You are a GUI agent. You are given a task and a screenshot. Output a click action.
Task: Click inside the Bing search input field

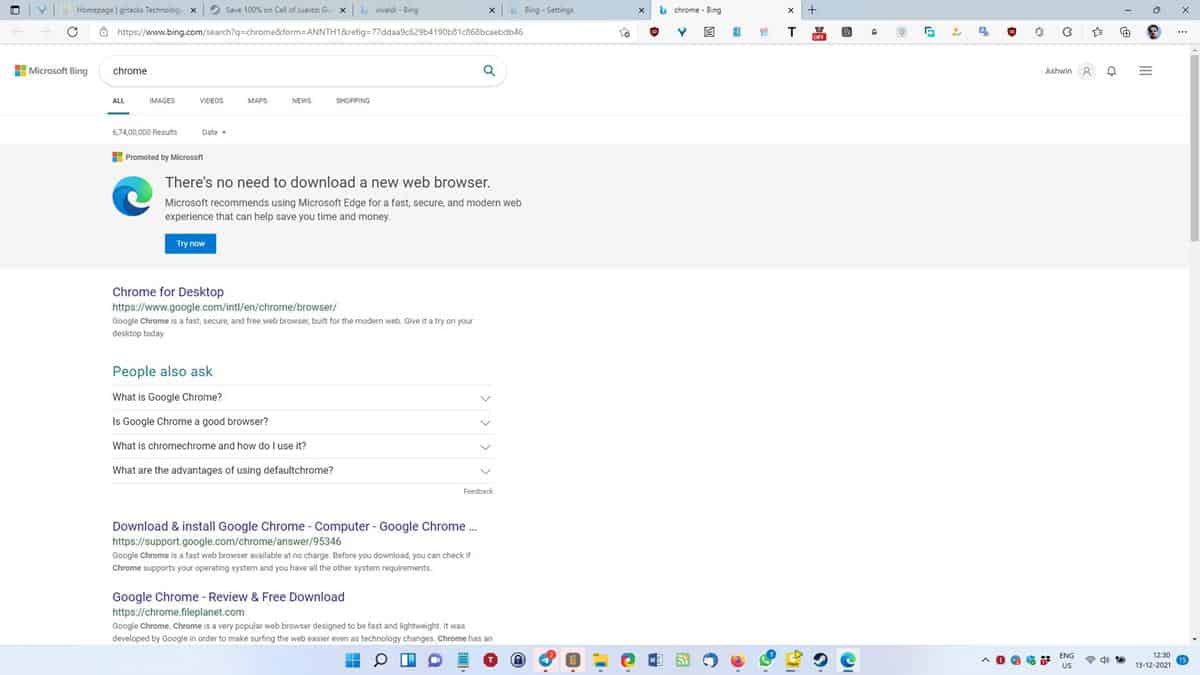250,70
